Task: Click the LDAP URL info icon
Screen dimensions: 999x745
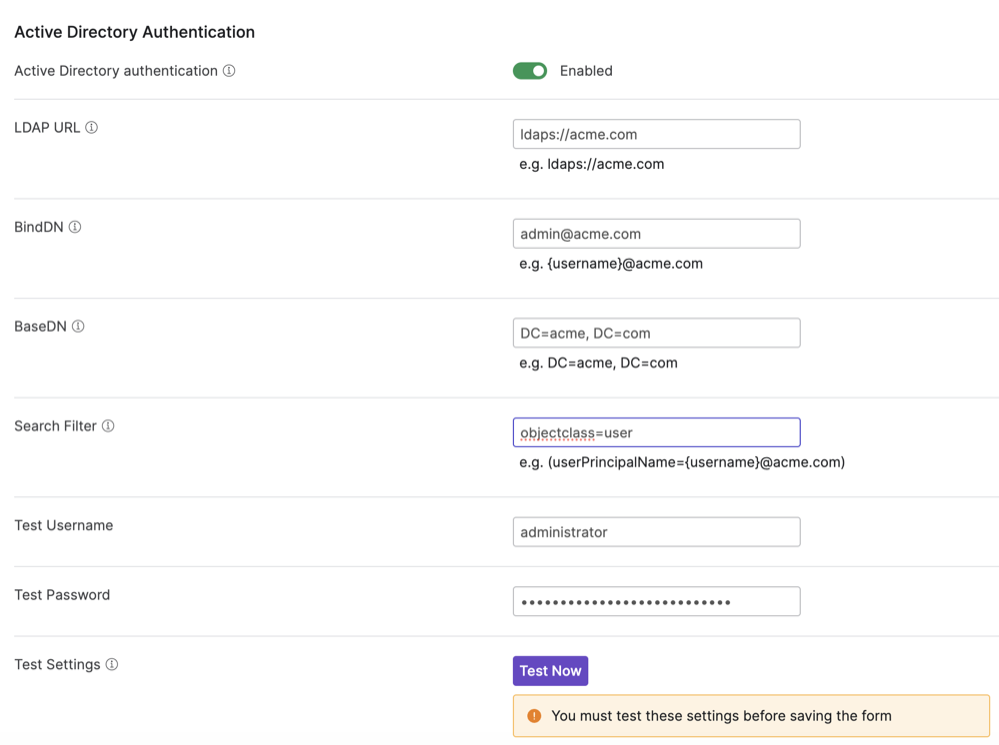Action: coord(91,127)
